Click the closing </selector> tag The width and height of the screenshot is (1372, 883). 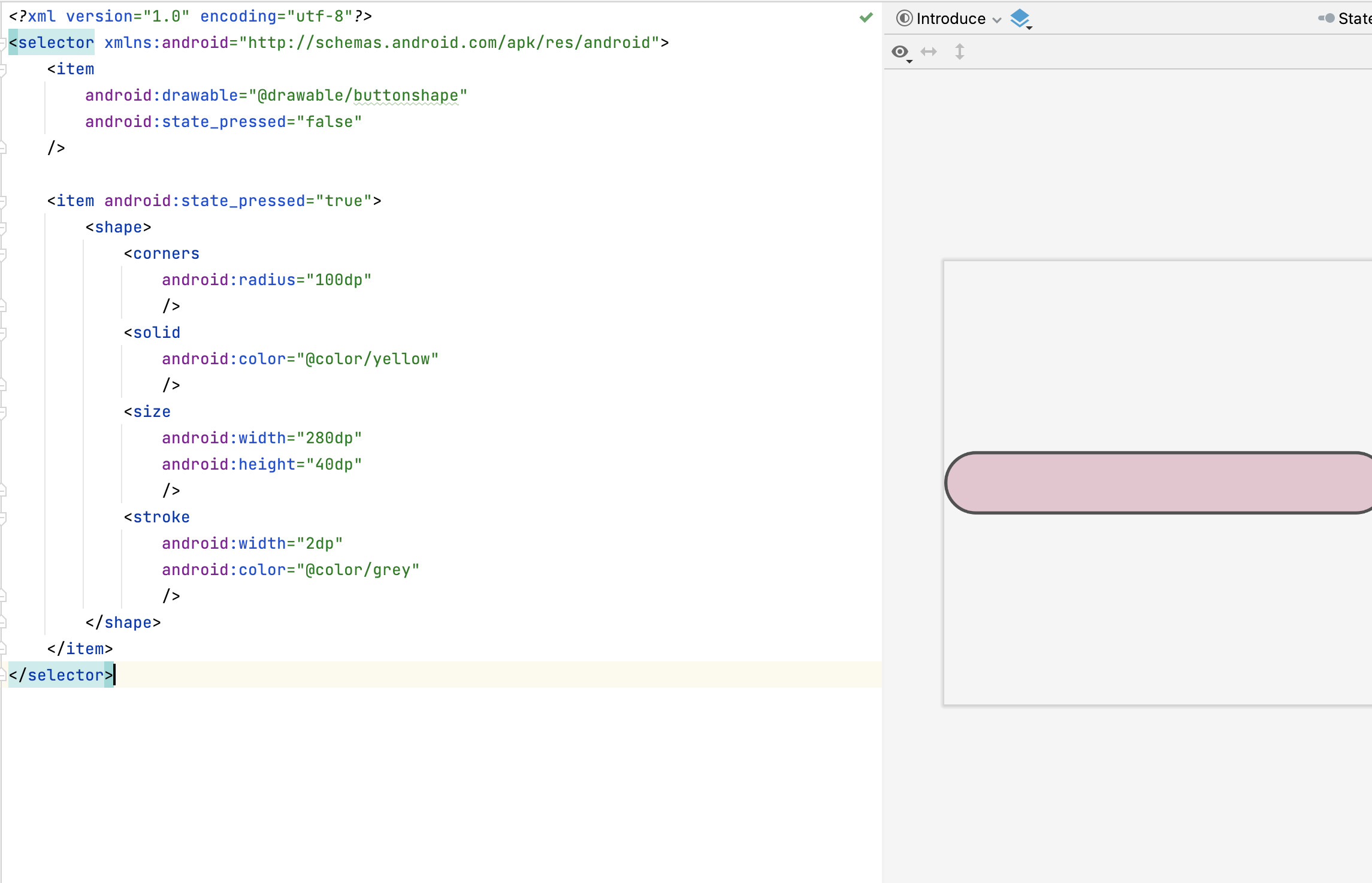pos(61,676)
